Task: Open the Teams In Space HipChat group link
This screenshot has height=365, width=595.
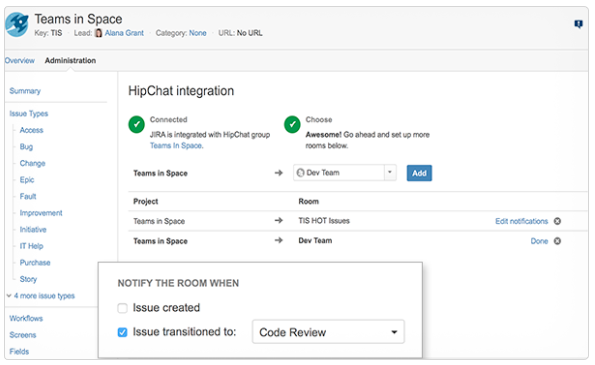Action: point(176,146)
